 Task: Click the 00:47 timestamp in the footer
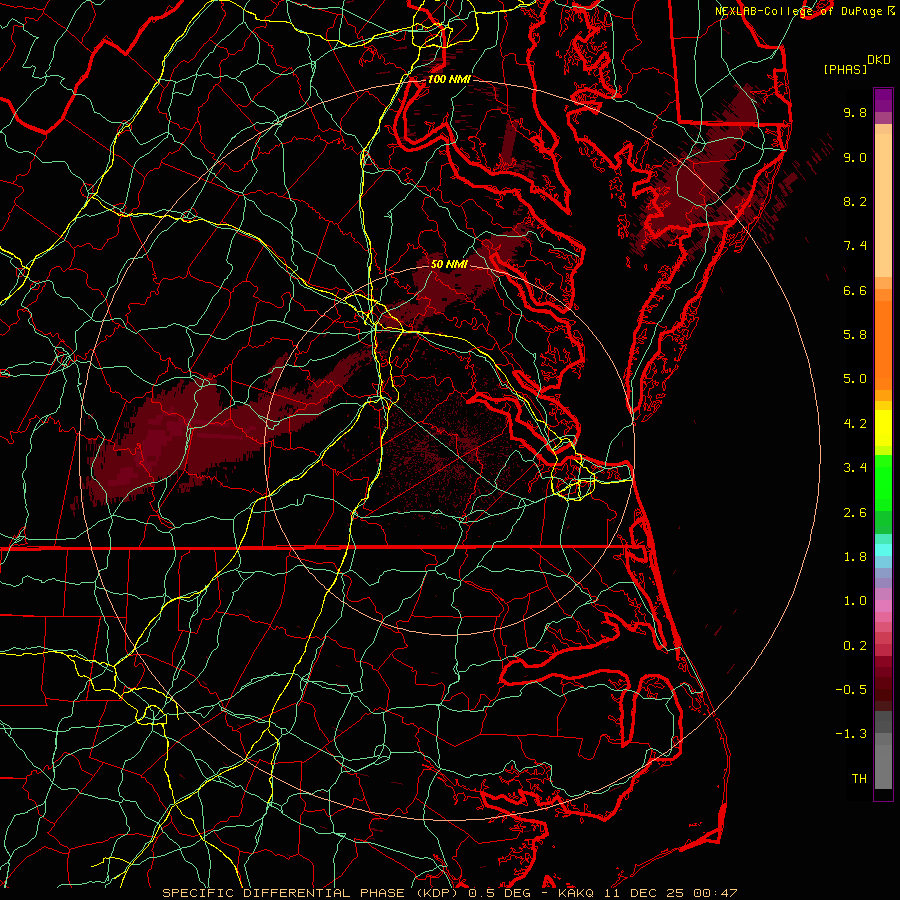pos(715,893)
